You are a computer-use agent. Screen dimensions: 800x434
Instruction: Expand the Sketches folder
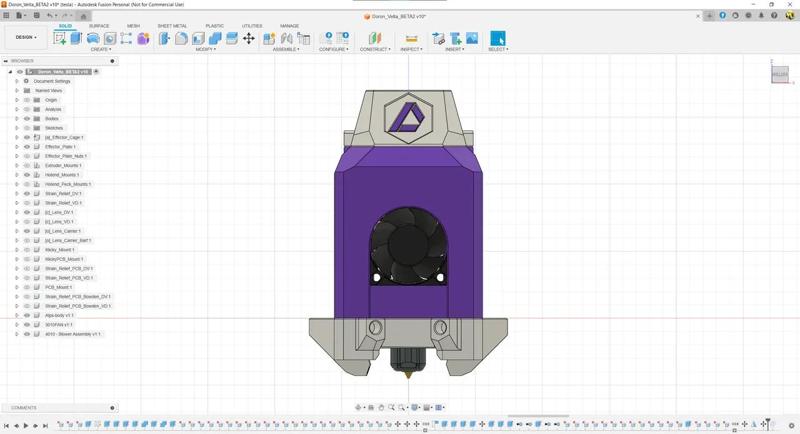[17, 128]
